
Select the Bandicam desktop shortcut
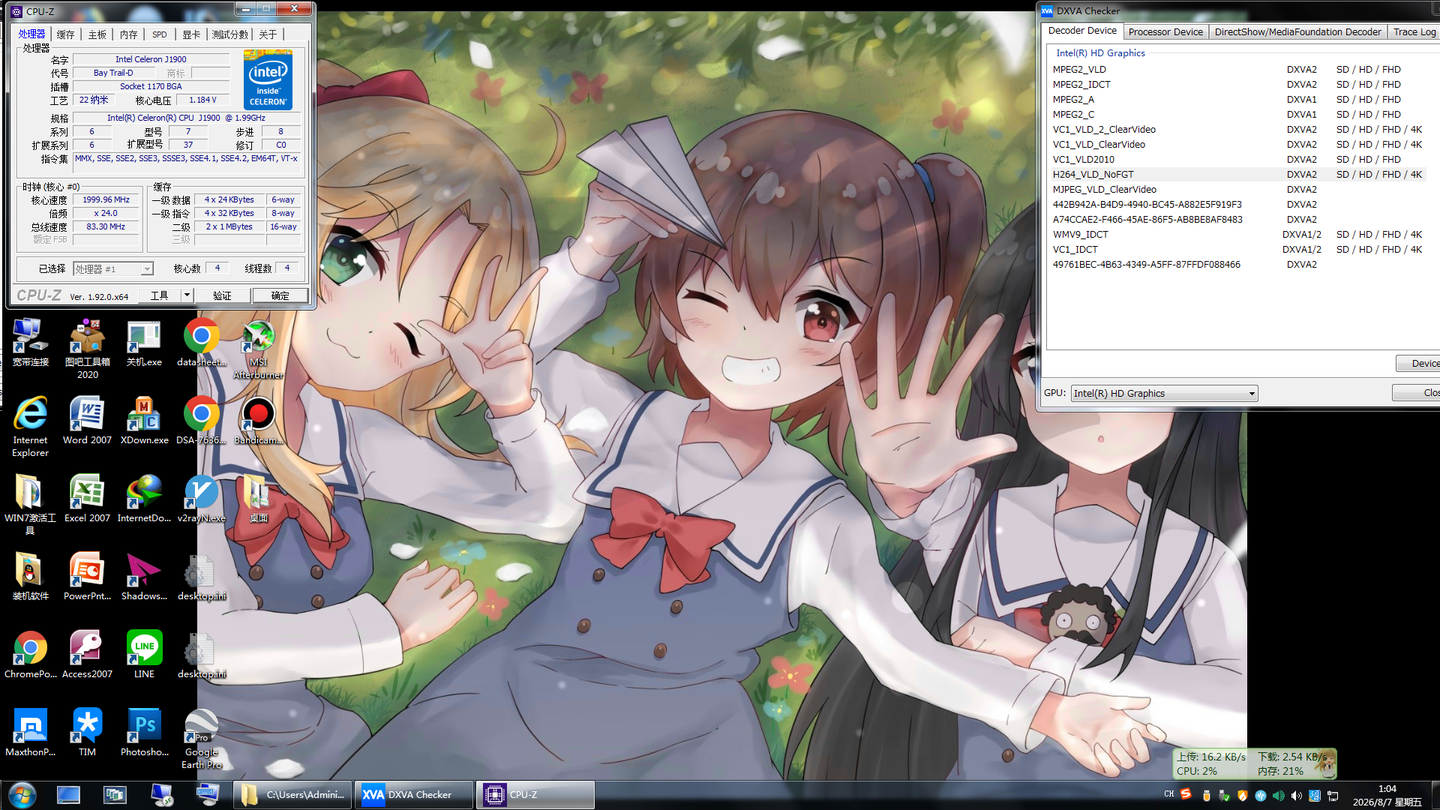coord(258,421)
